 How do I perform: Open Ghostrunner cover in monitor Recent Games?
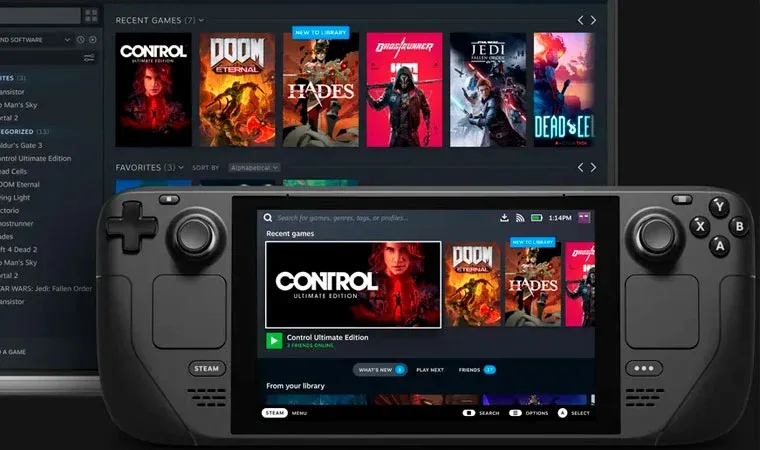404,90
